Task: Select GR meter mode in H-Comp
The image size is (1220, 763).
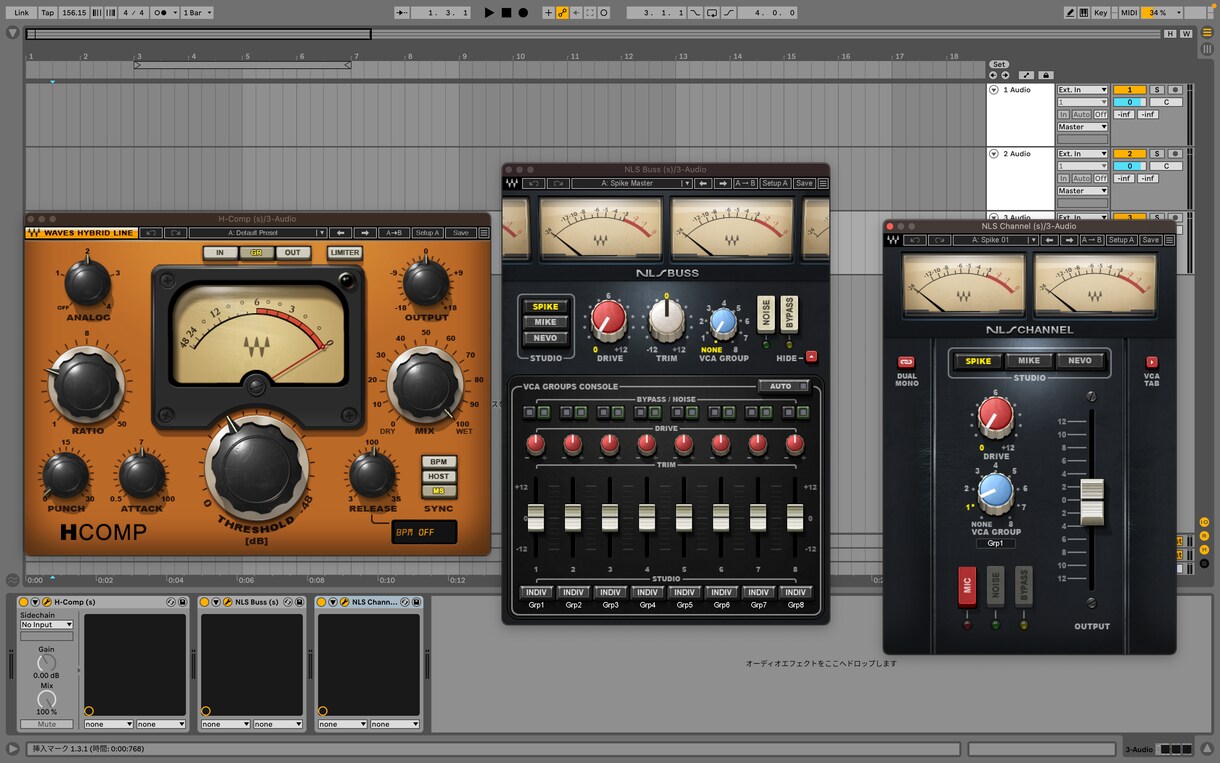Action: (x=256, y=253)
